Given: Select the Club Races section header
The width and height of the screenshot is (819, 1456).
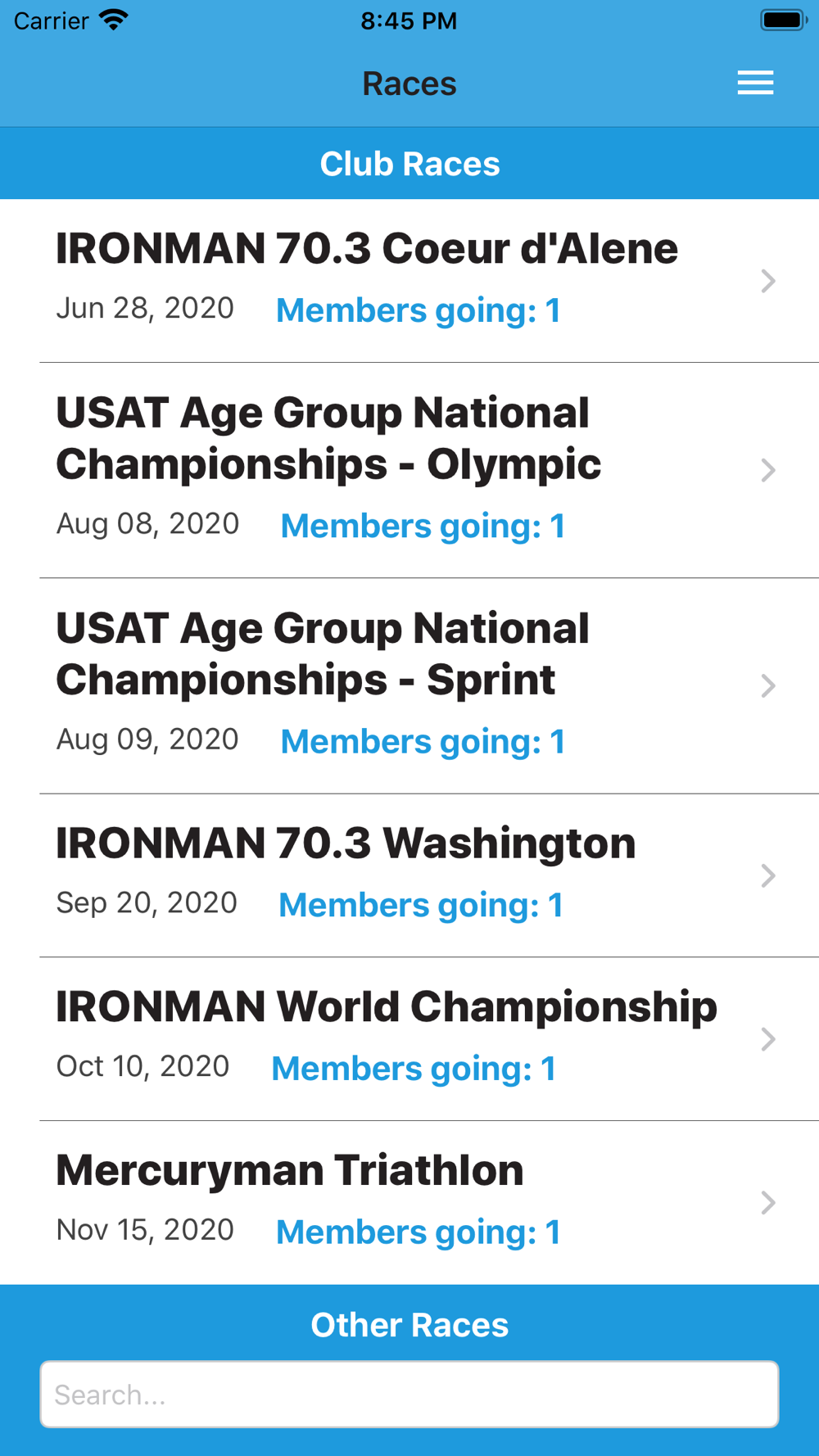Looking at the screenshot, I should 409,164.
